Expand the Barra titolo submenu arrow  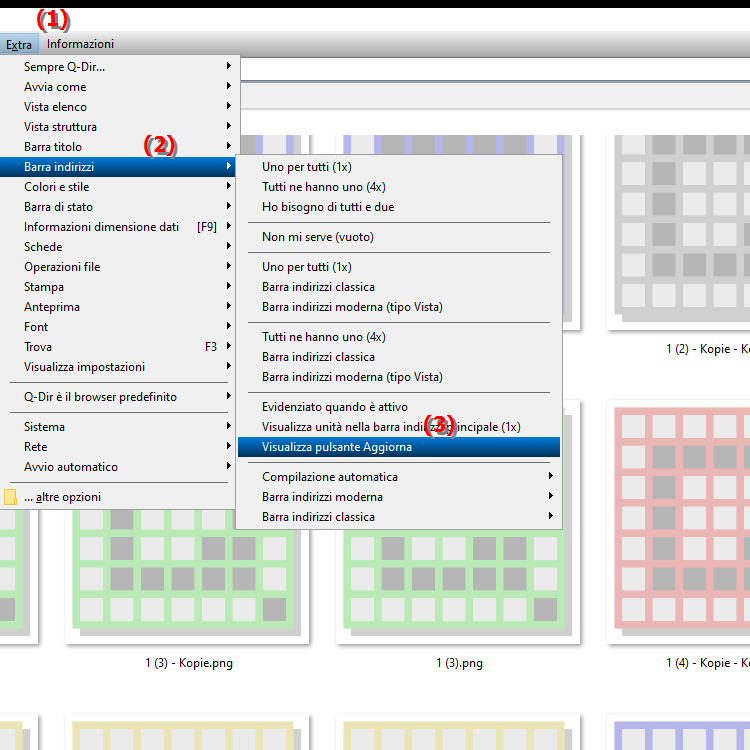pos(229,146)
